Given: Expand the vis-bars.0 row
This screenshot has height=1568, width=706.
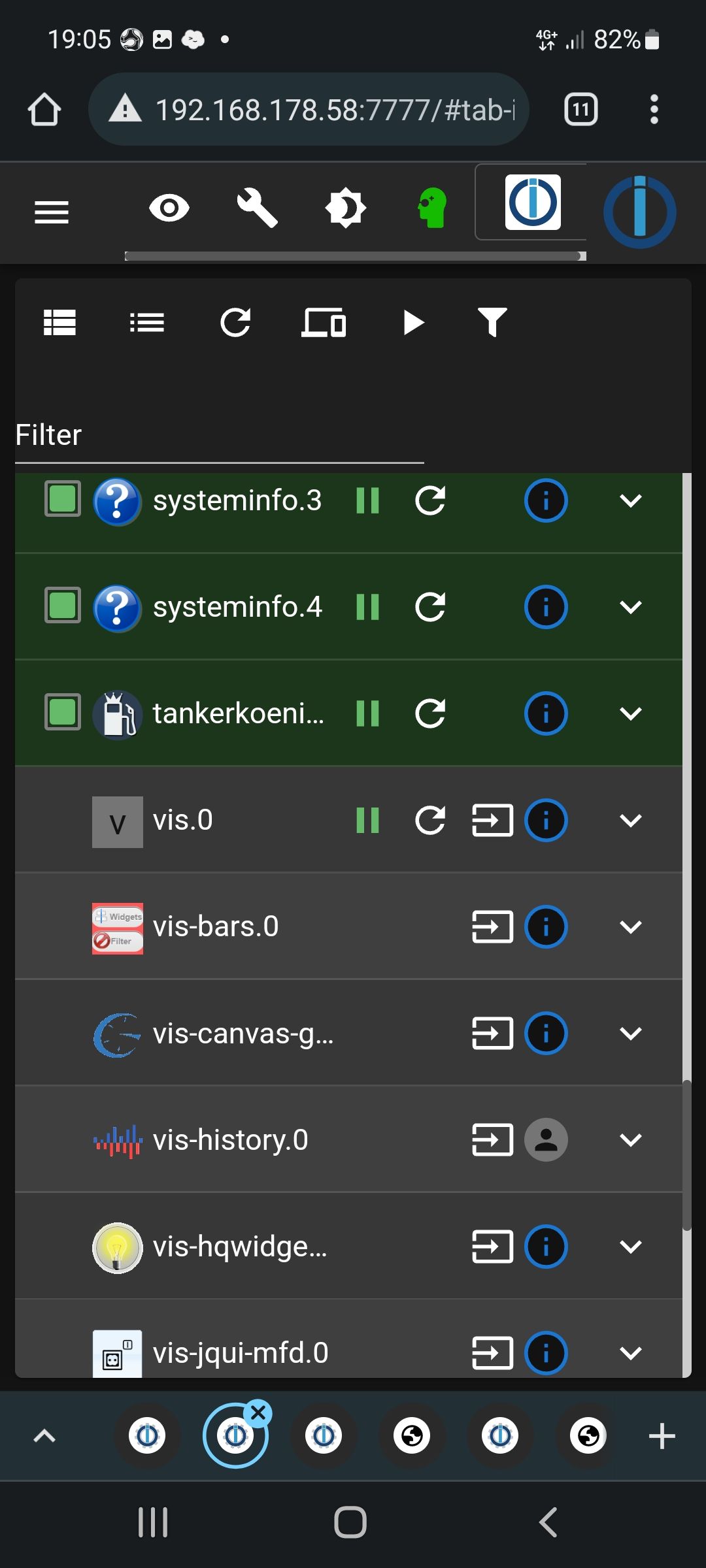Looking at the screenshot, I should click(630, 927).
